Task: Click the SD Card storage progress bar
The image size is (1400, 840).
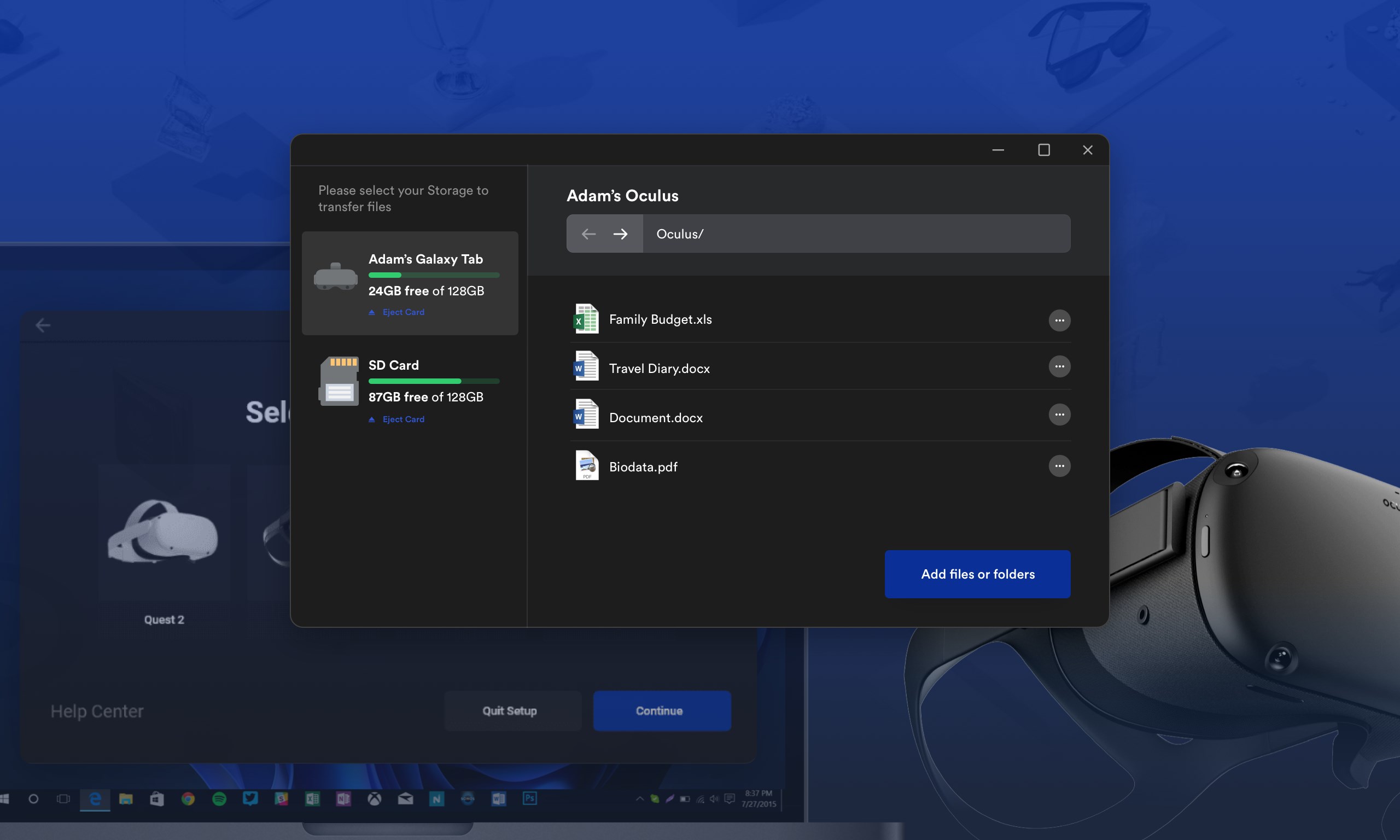Action: [x=434, y=381]
